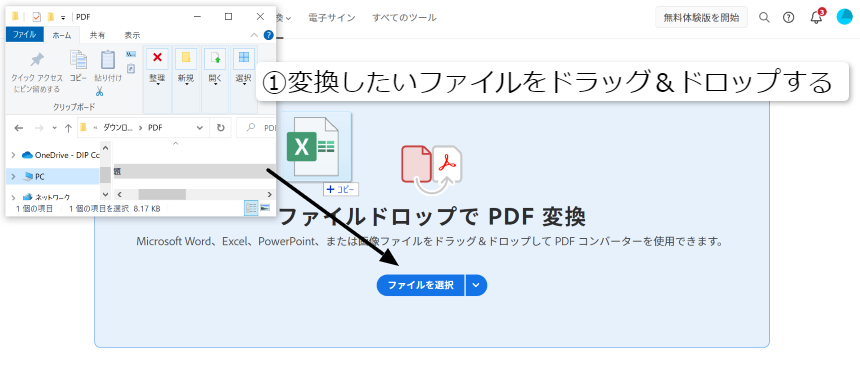Click the Copy icon in Explorer ribbon
The height and width of the screenshot is (383, 860).
(x=78, y=59)
